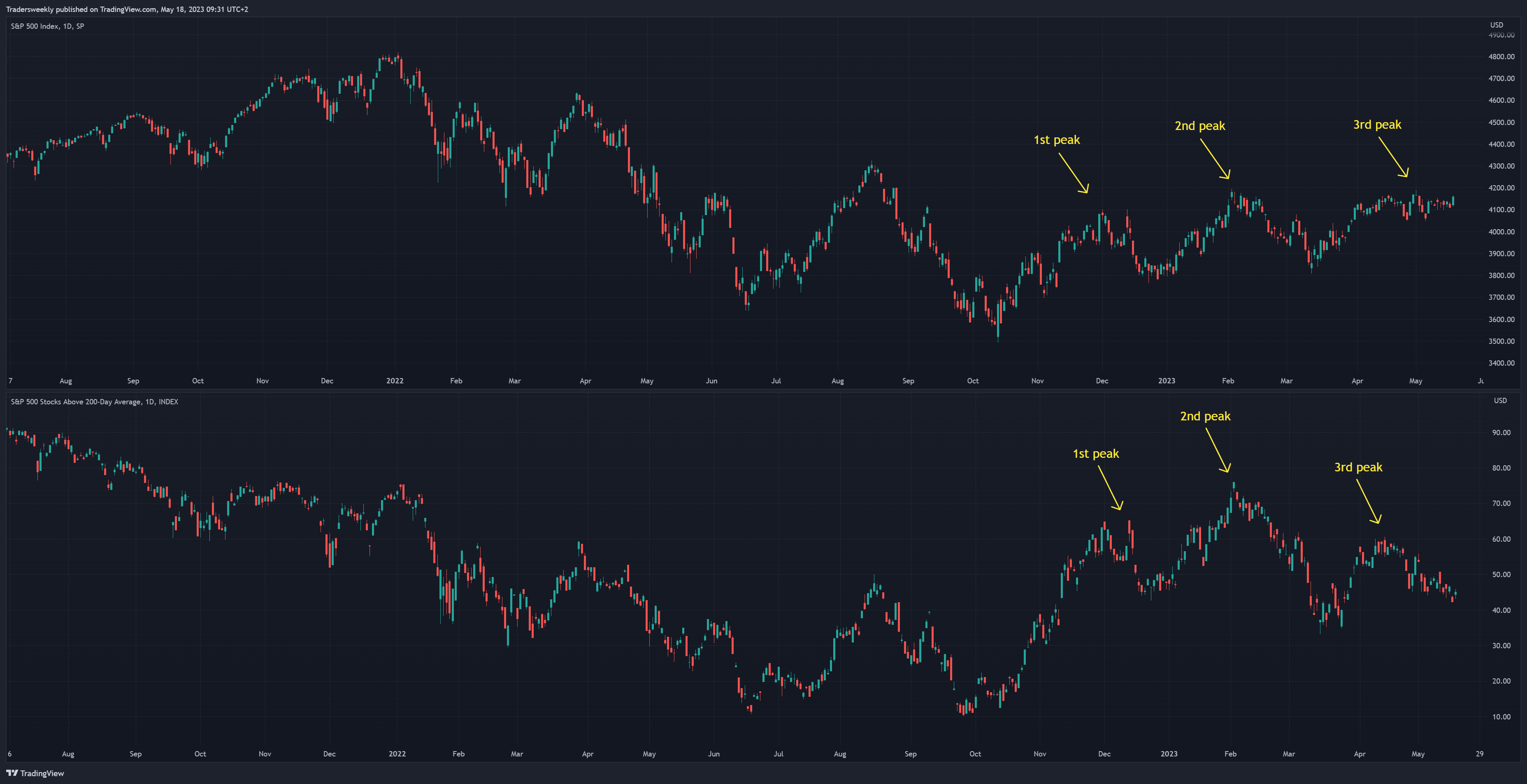Click the 60.00 axis label
1527x784 pixels.
(1501, 539)
